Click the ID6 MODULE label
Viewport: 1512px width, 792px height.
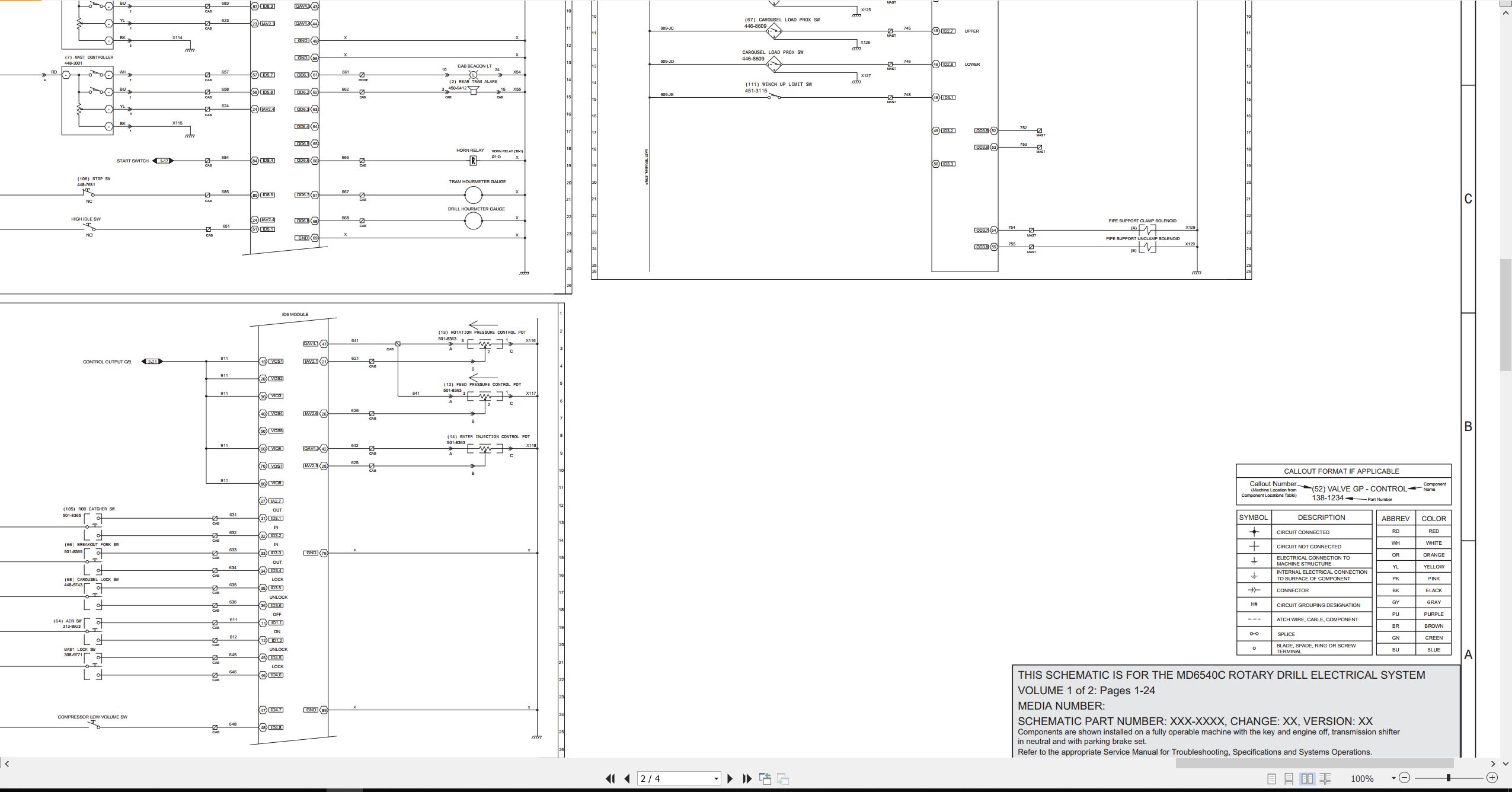(295, 314)
